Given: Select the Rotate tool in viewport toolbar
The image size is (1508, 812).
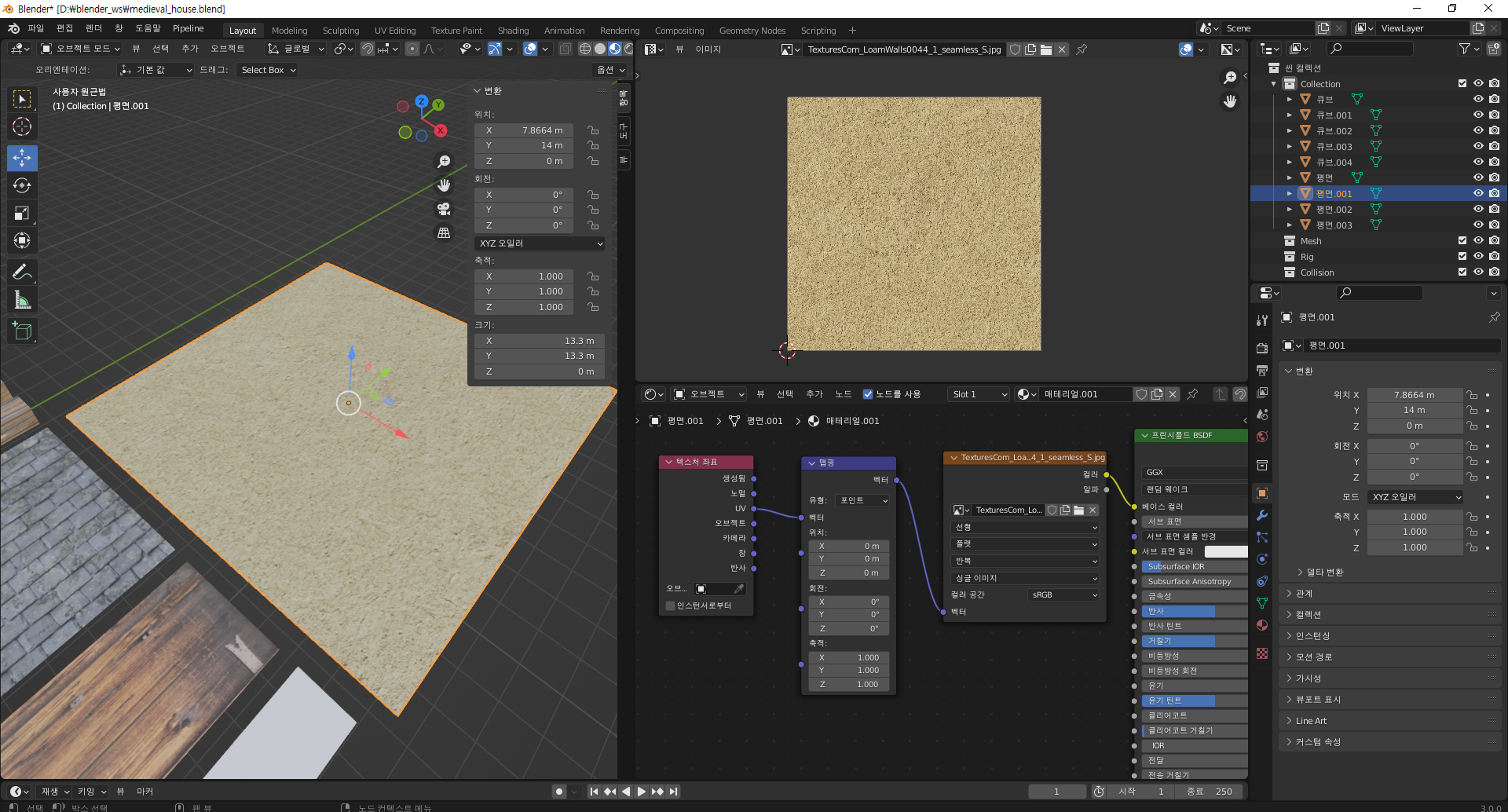Looking at the screenshot, I should pos(22,185).
